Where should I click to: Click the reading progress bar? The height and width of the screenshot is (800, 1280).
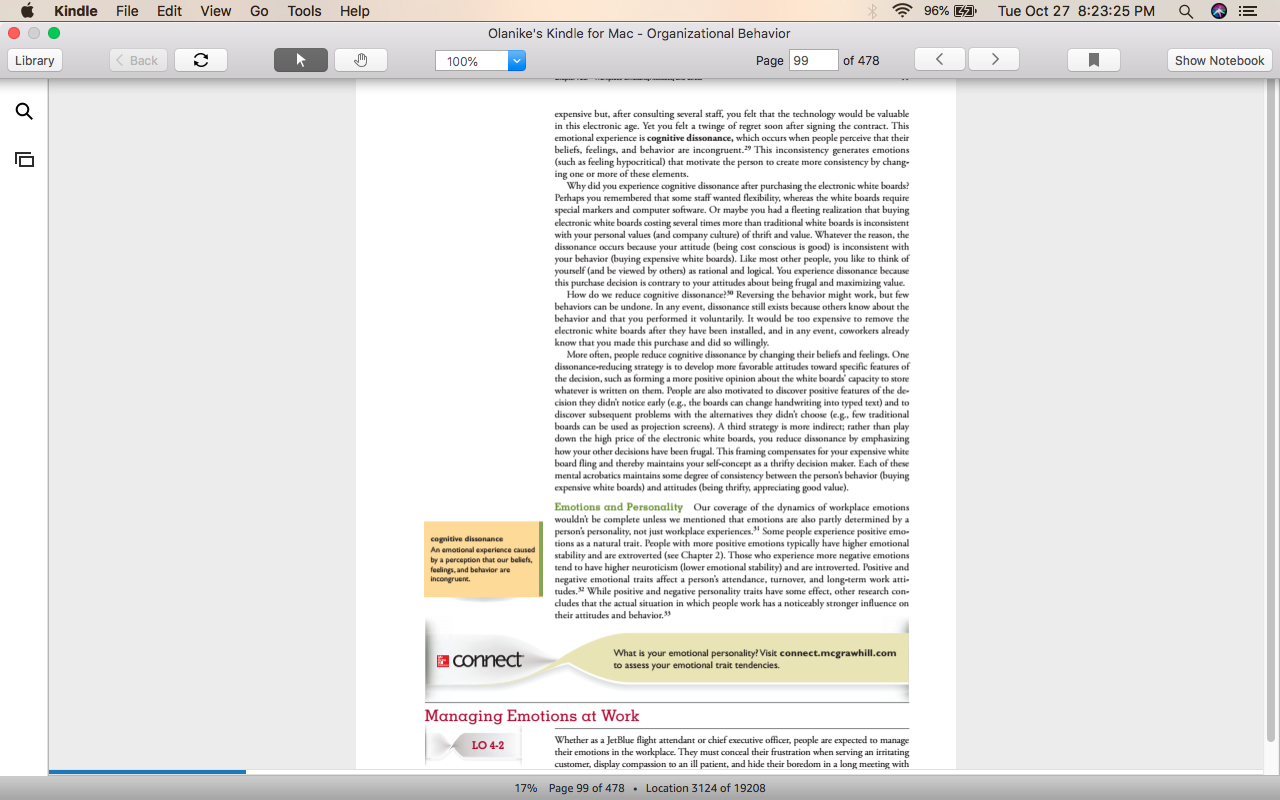658,772
